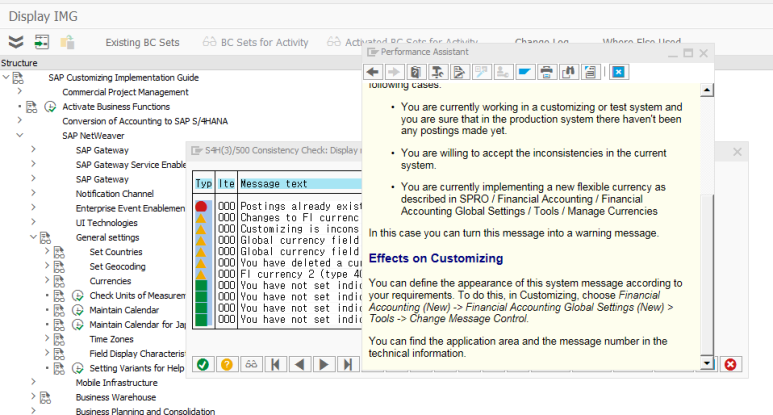773x415 pixels.
Task: Expand the Commercial Project Management node
Action: point(20,91)
